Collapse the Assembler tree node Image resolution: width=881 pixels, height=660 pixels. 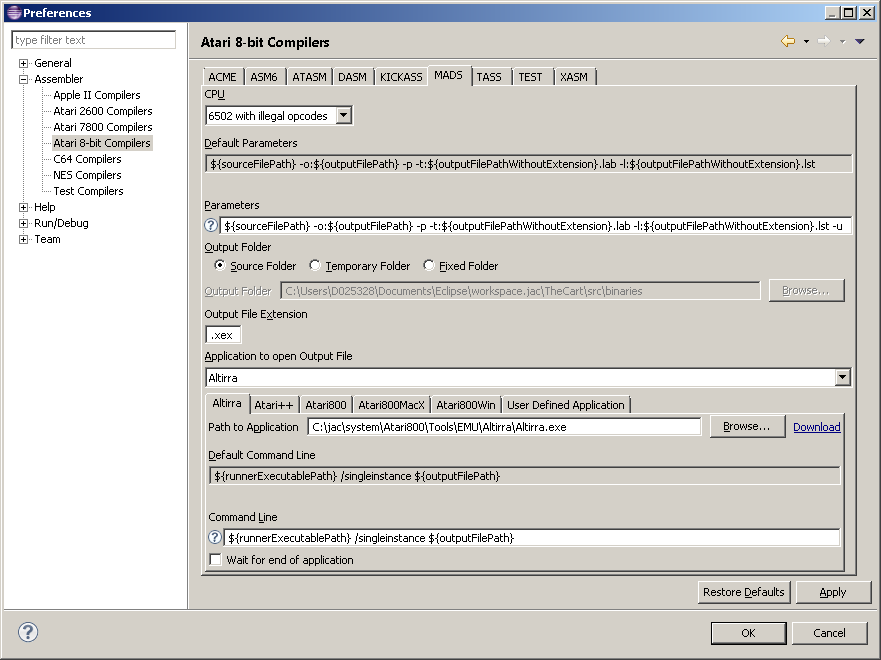24,79
